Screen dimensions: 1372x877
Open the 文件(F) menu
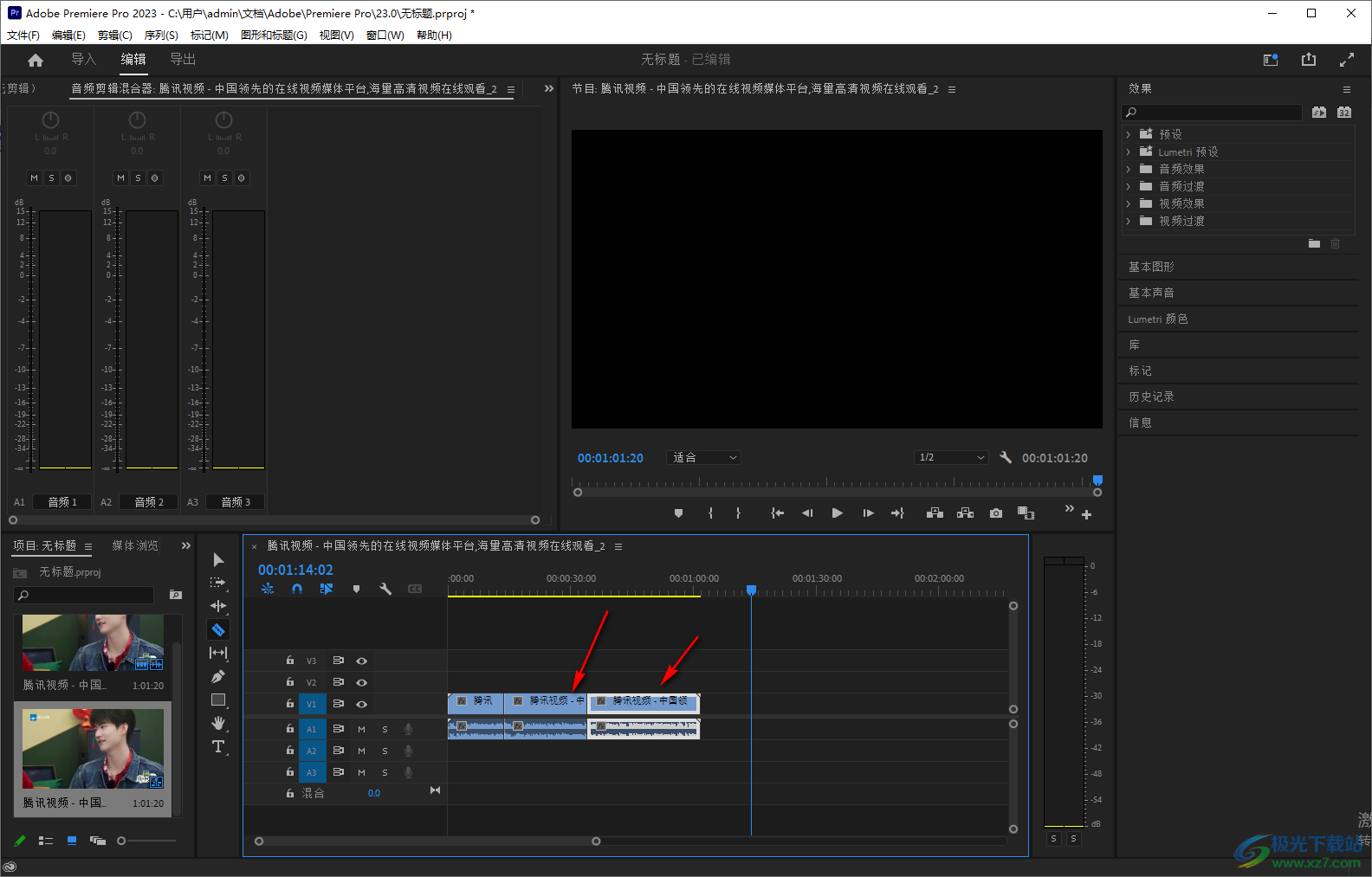(23, 35)
